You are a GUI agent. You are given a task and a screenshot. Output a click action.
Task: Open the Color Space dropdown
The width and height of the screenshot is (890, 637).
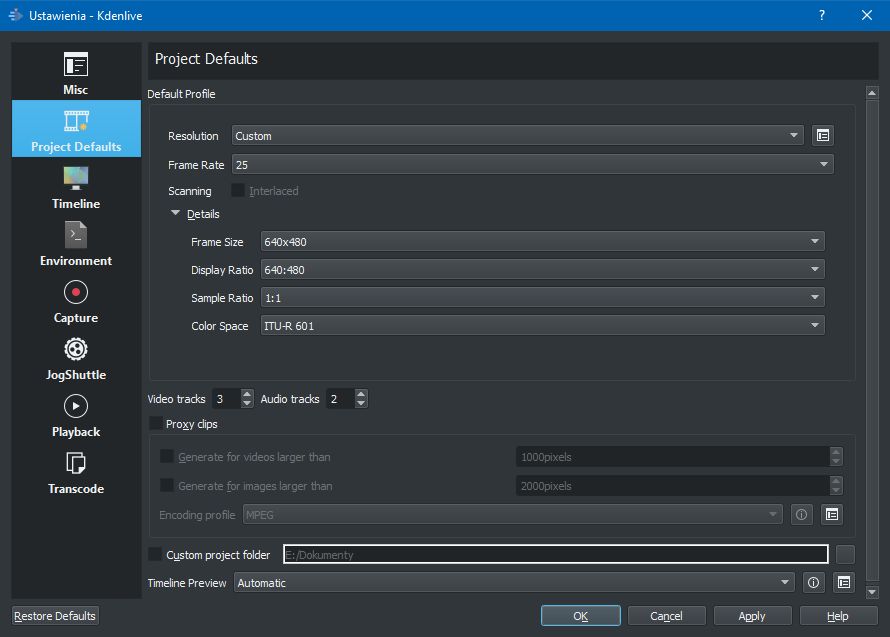542,326
